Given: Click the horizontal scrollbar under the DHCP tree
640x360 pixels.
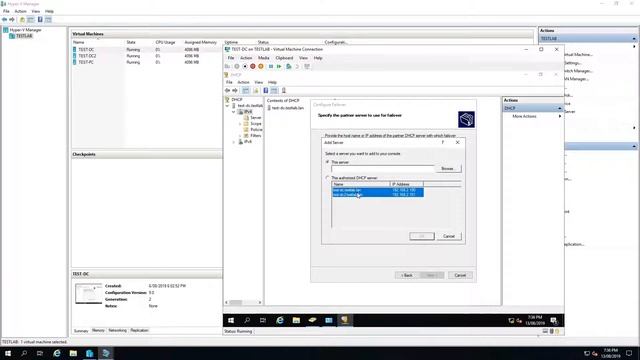Looking at the screenshot, I should [x=236, y=302].
